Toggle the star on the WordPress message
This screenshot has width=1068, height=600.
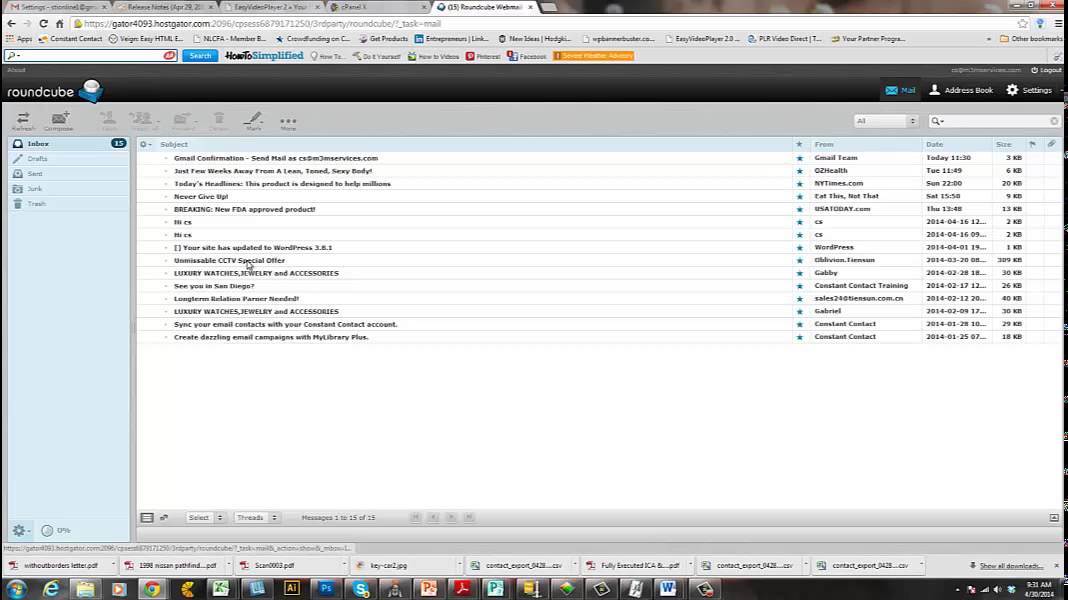point(800,248)
